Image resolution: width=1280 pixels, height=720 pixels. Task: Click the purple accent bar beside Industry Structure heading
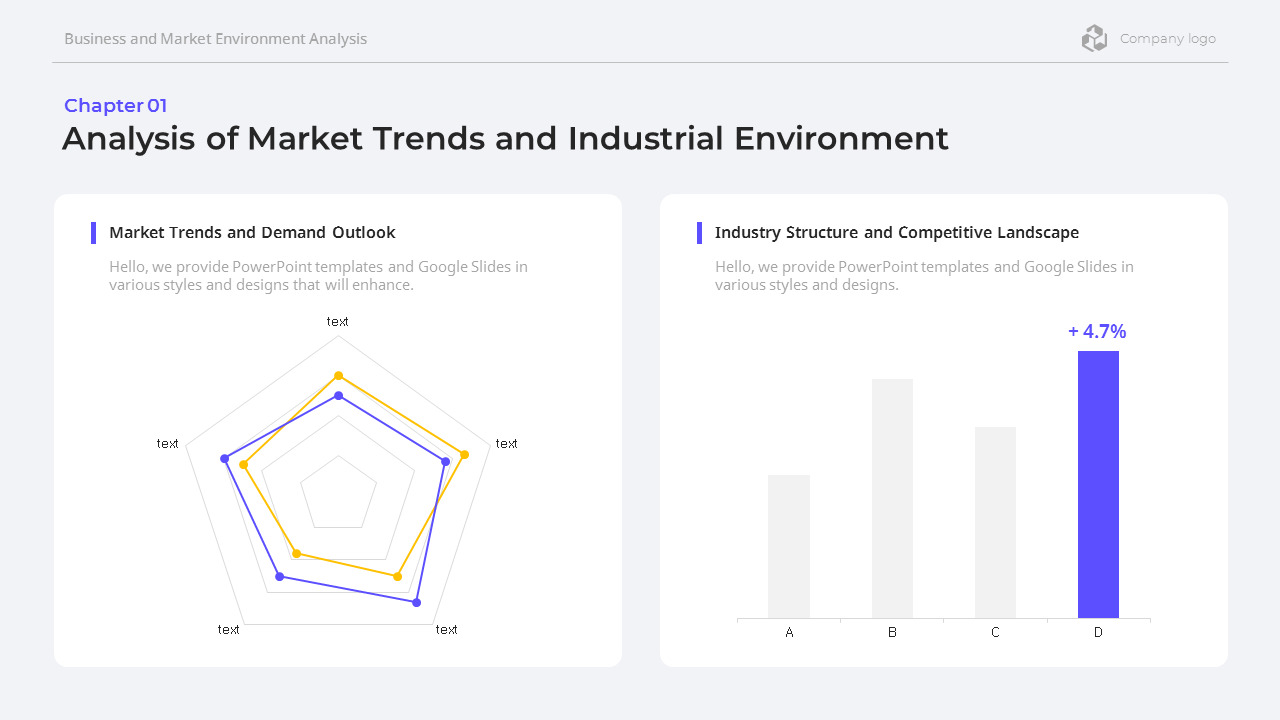pos(698,232)
